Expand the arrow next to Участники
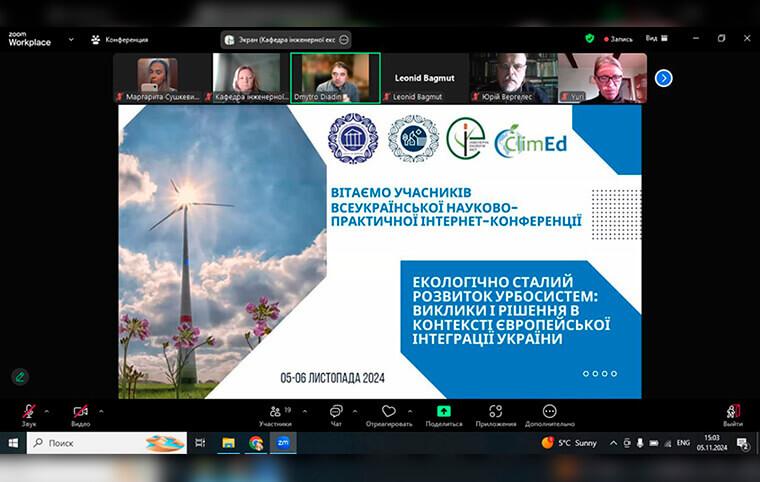 [305, 412]
